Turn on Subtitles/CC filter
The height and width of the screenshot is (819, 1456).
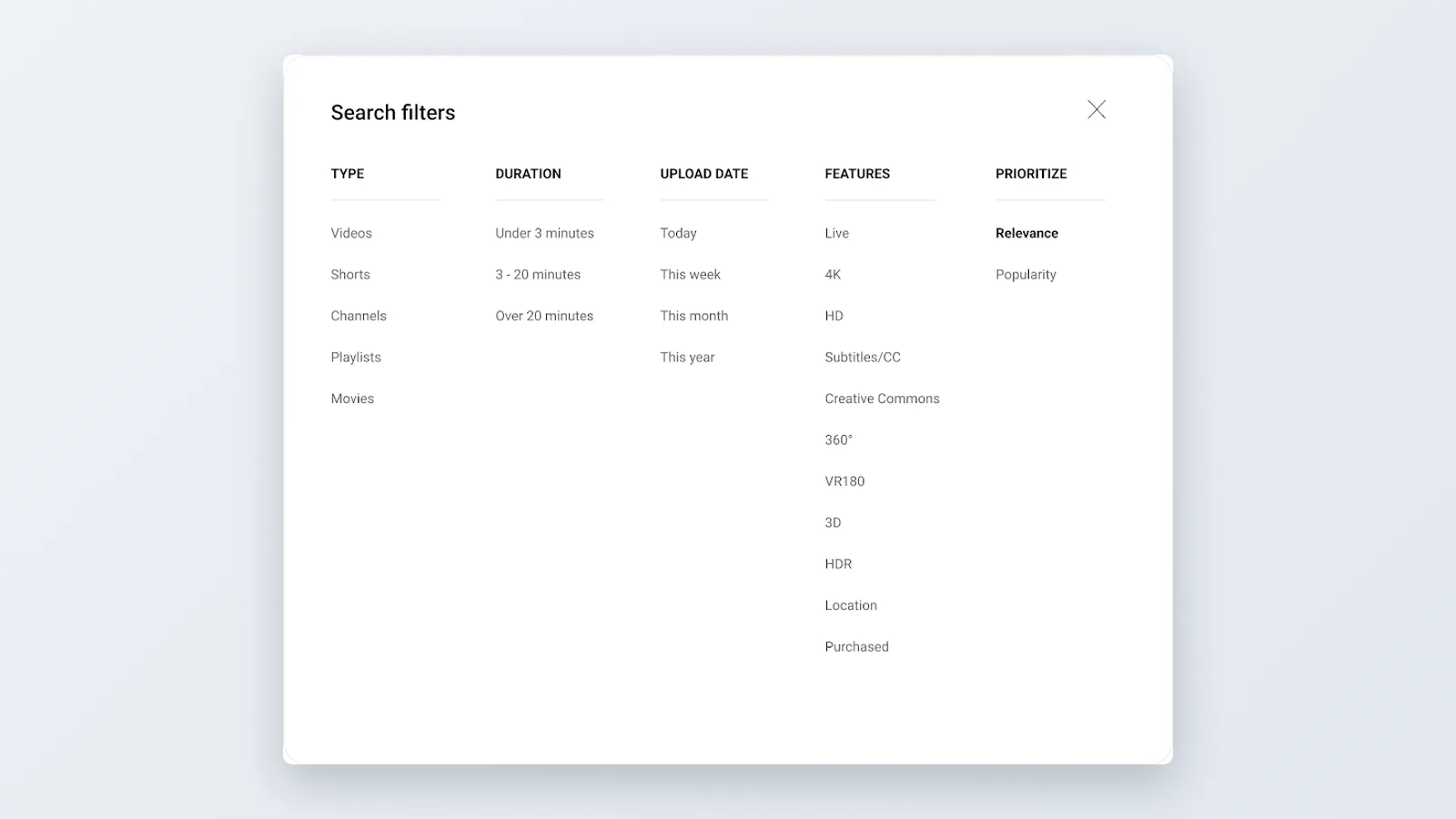coord(863,358)
